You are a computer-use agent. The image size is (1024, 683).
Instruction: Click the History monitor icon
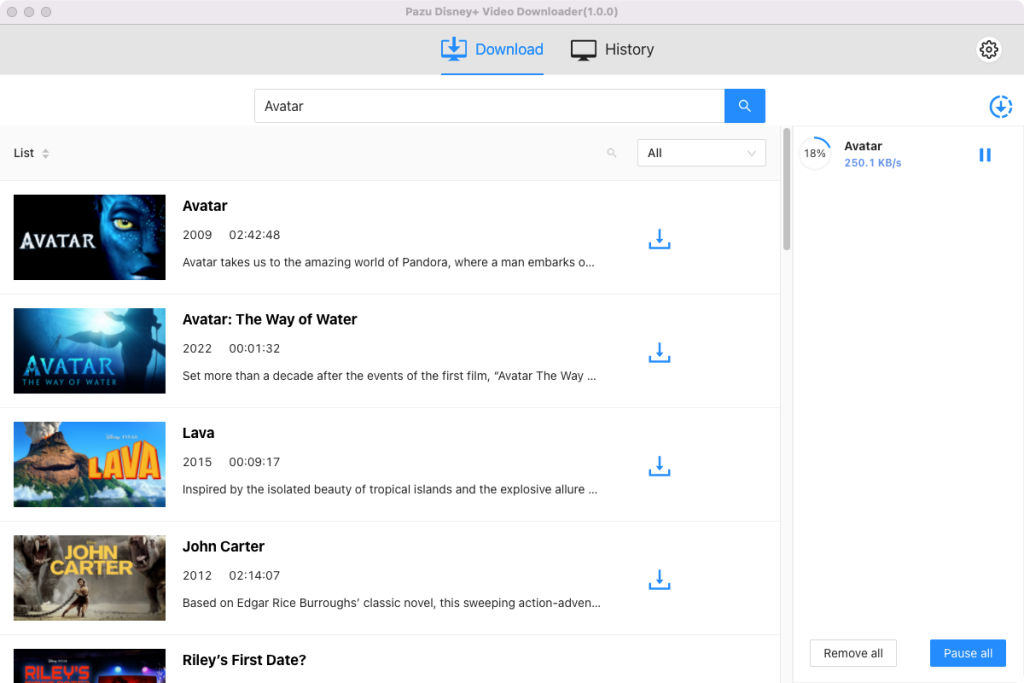583,50
